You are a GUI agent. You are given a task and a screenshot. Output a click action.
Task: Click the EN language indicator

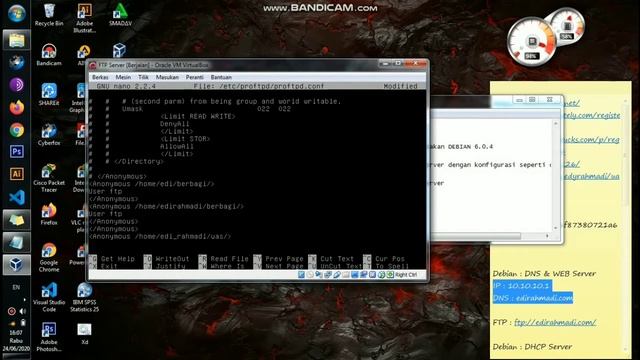click(x=16, y=287)
